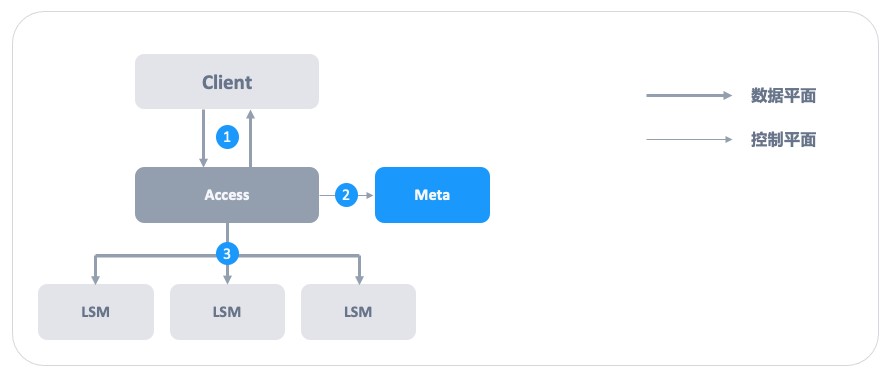This screenshot has width=896, height=376.
Task: Click the arrowhead pointing into Meta
Action: [x=369, y=195]
